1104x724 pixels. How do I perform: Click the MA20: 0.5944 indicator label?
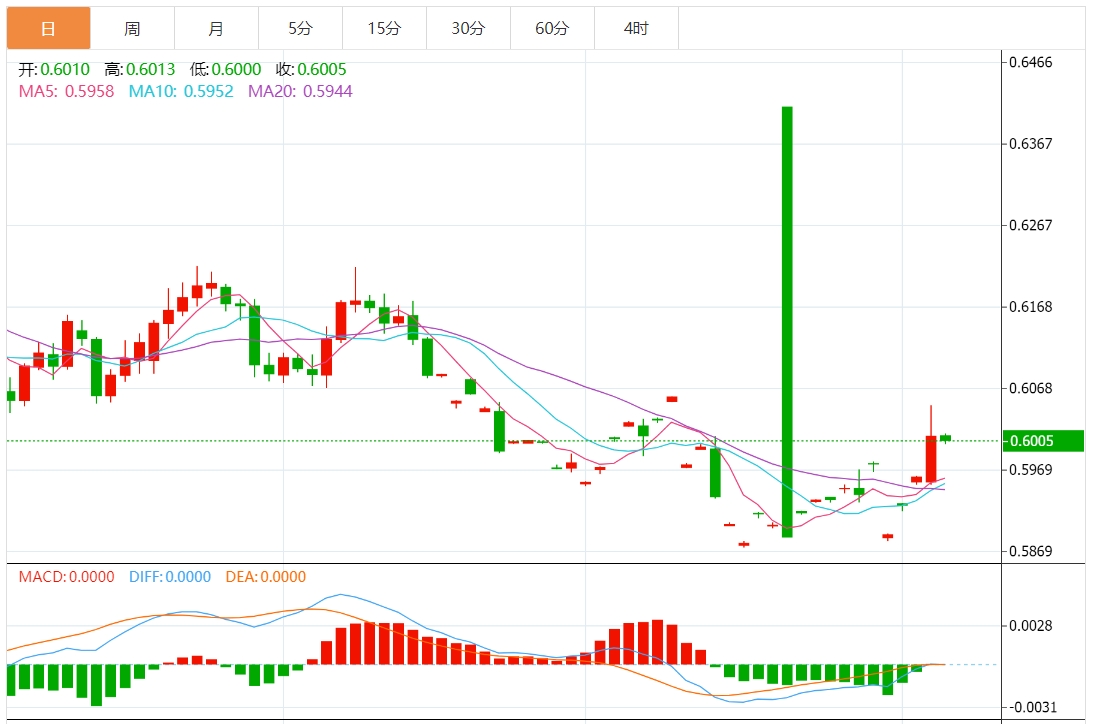pyautogui.click(x=300, y=92)
